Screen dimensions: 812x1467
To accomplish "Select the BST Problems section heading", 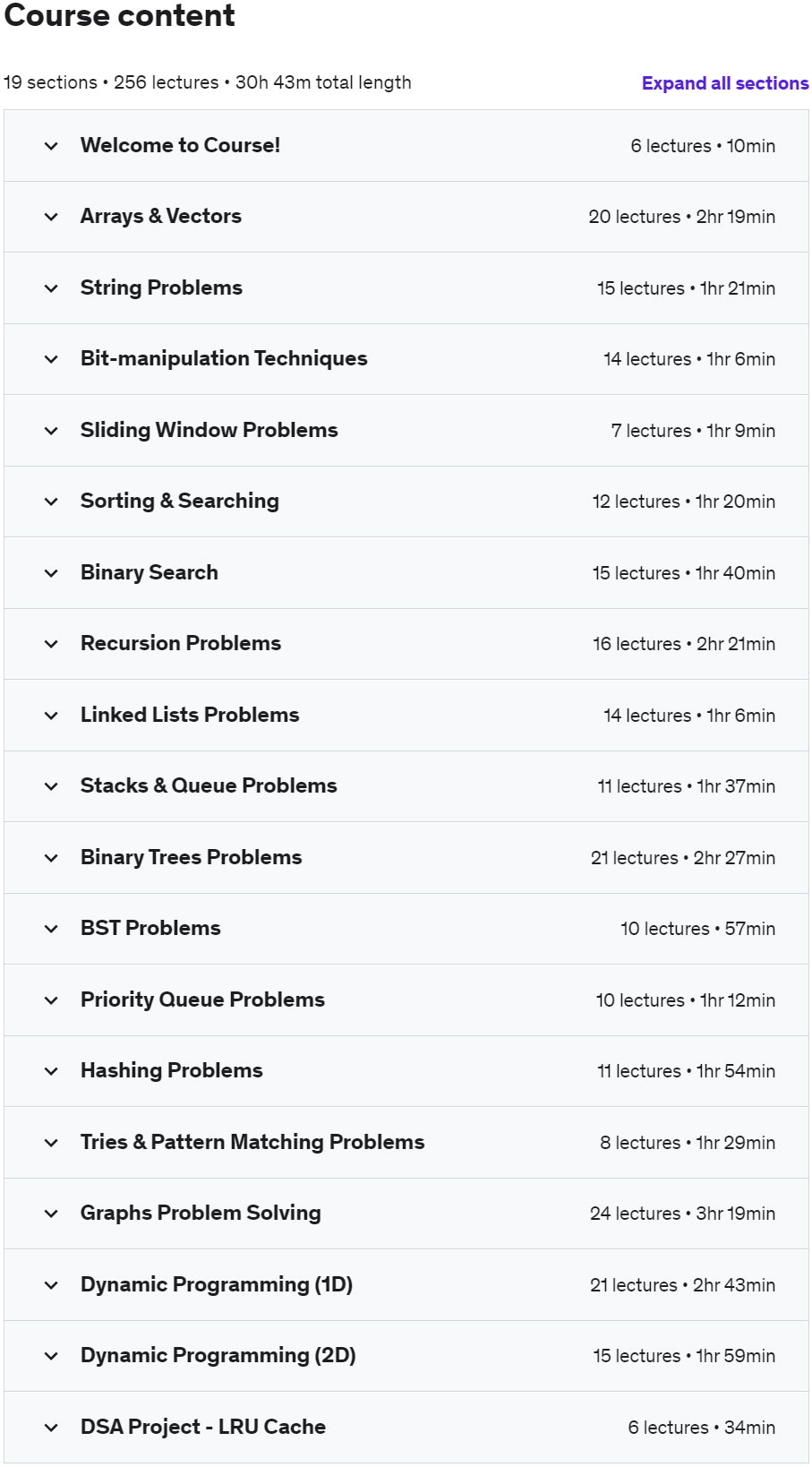I will (150, 928).
